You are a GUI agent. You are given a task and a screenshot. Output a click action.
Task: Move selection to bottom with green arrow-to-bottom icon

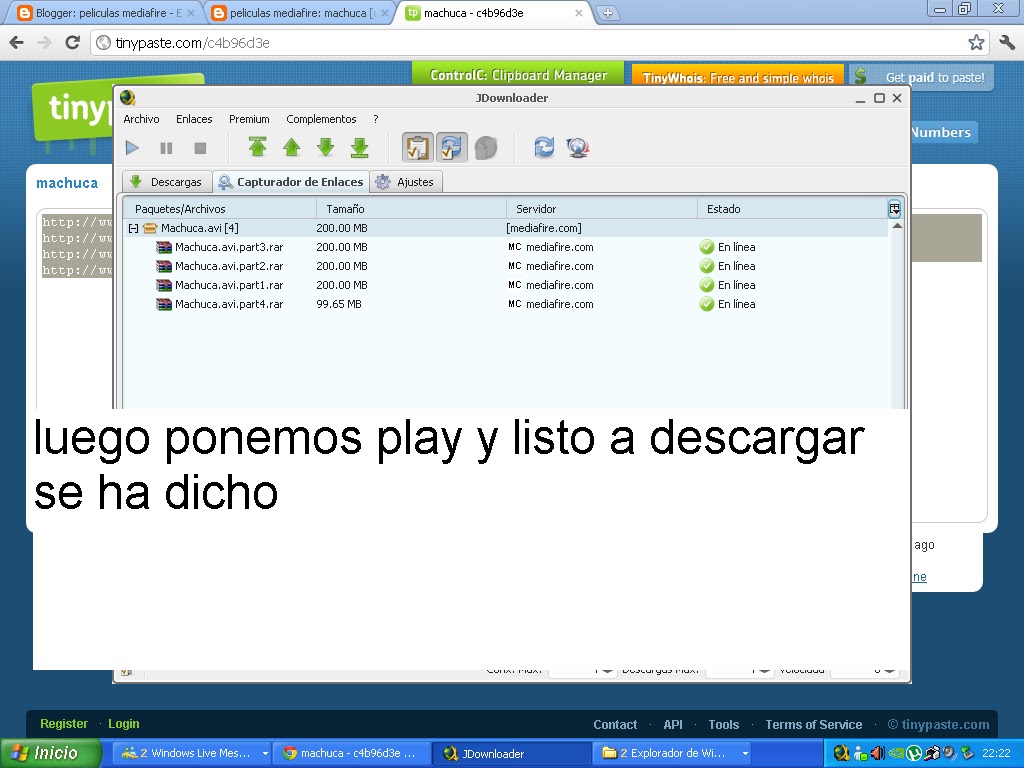pos(360,148)
